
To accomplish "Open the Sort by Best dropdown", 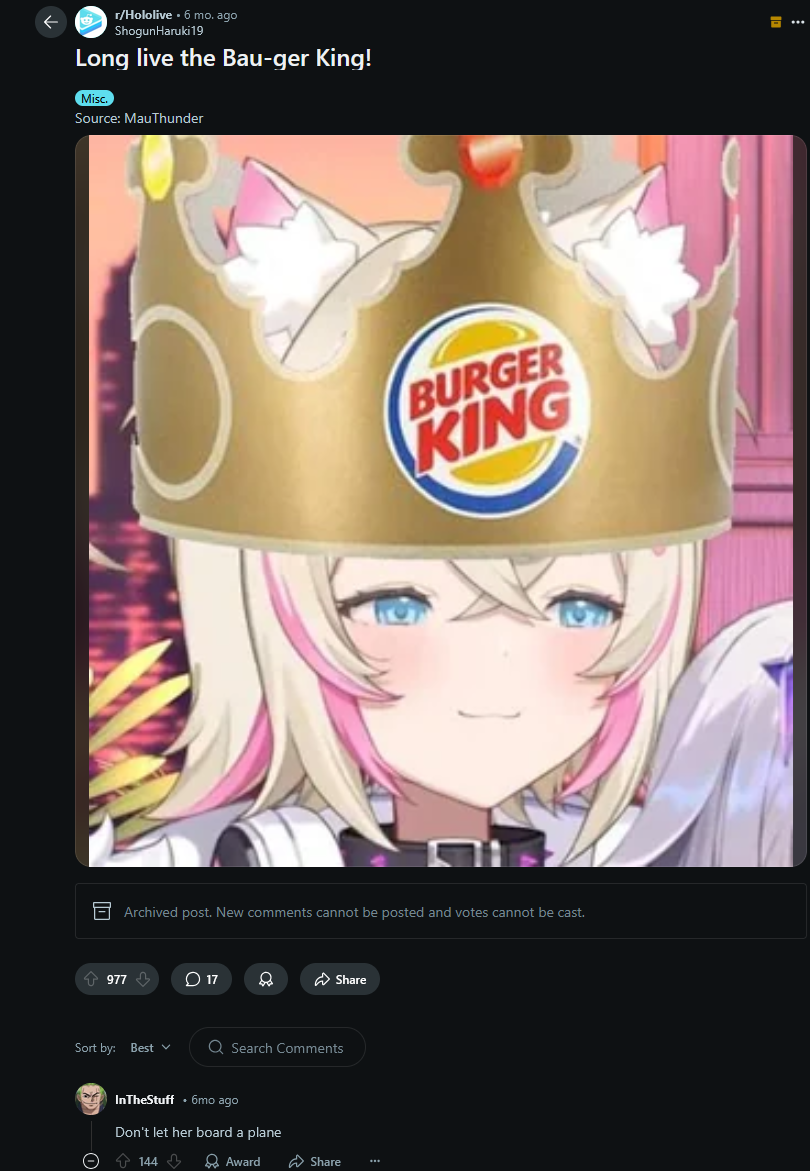I will (150, 1048).
